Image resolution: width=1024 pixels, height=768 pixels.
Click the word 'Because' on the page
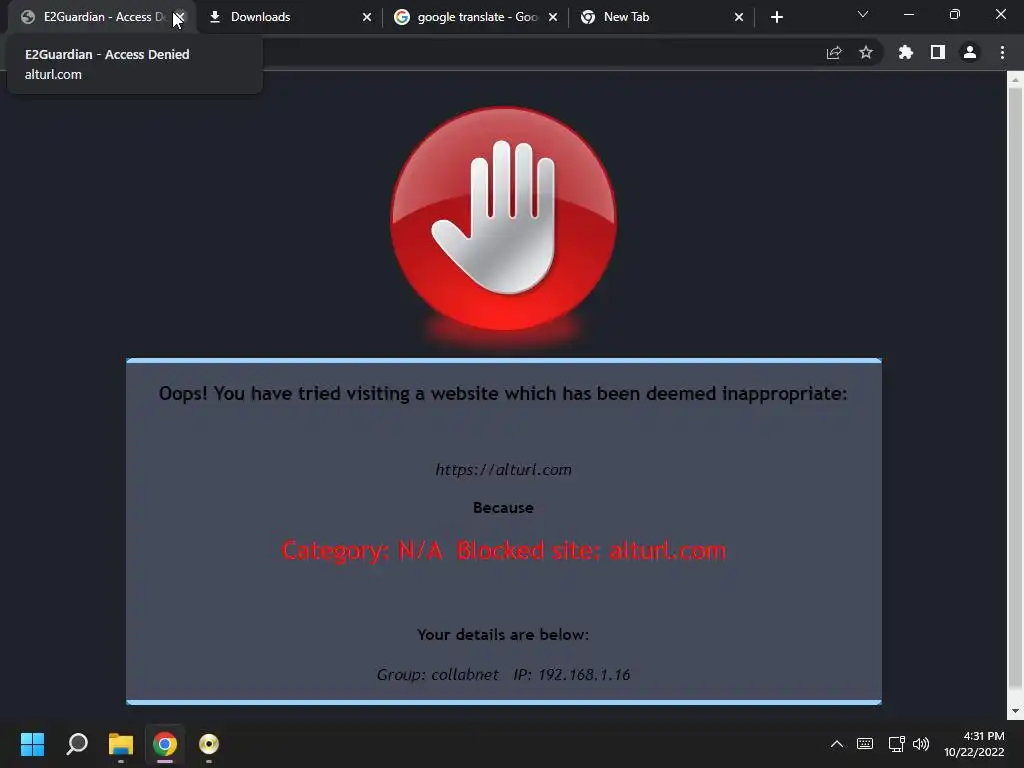tap(504, 507)
